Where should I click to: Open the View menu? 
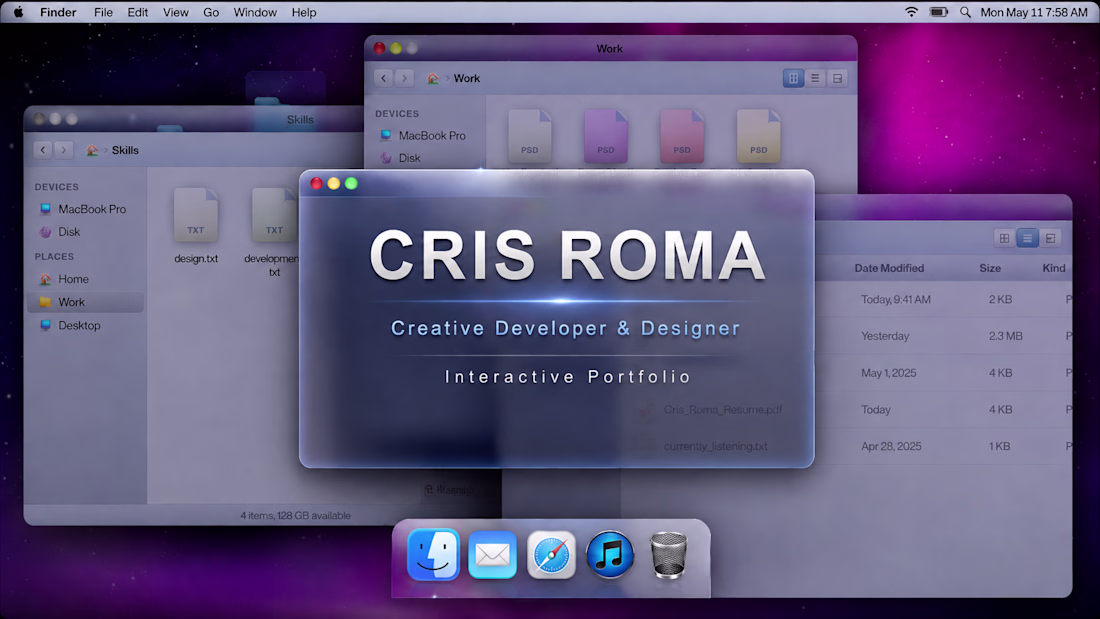pos(175,12)
